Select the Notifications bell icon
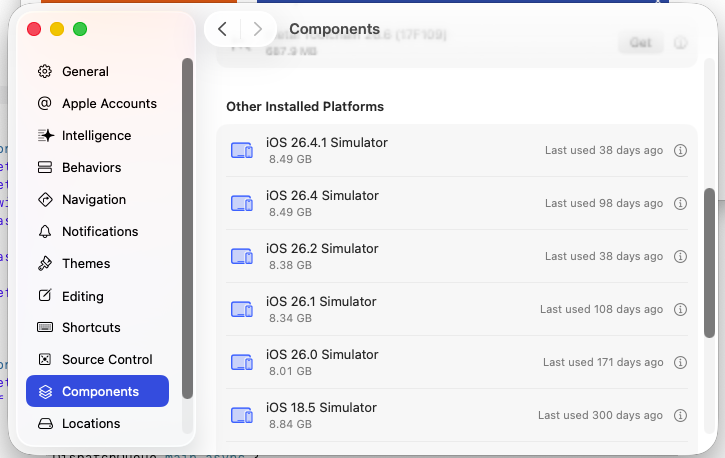 [x=45, y=231]
